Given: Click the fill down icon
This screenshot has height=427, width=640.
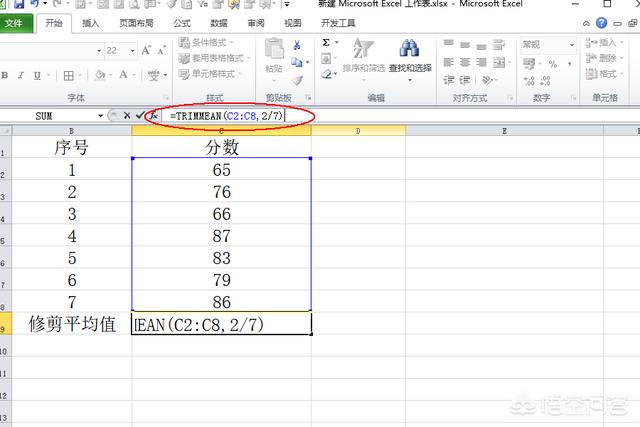Looking at the screenshot, I should coord(326,59).
